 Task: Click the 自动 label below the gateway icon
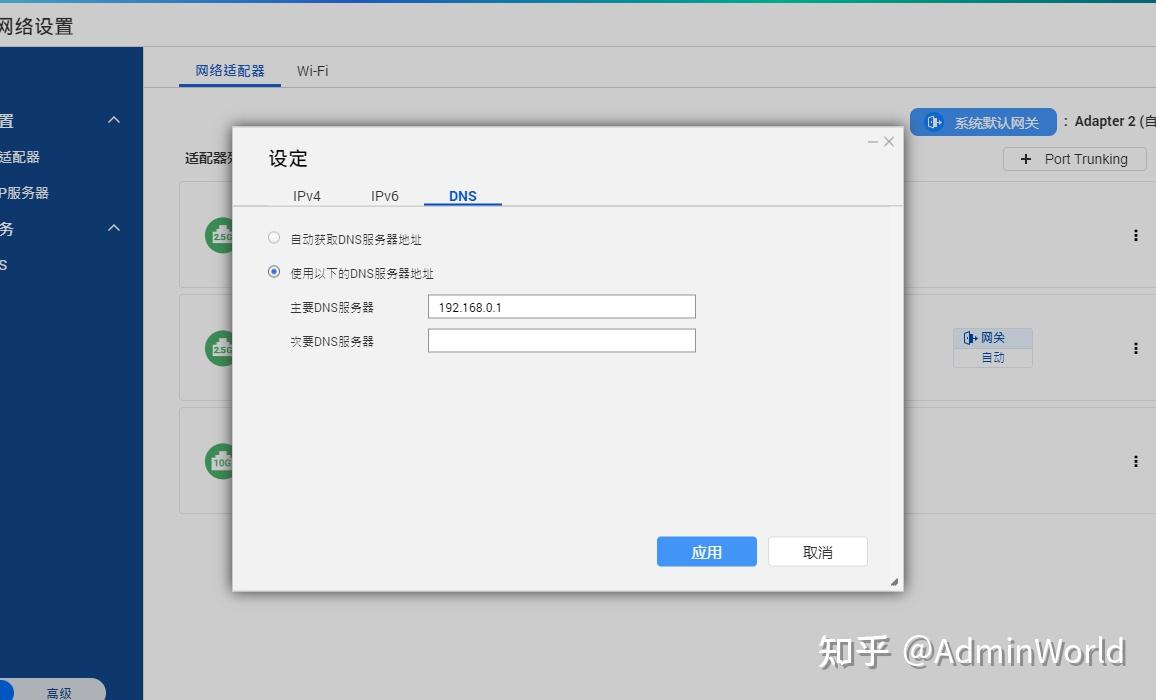click(x=991, y=356)
